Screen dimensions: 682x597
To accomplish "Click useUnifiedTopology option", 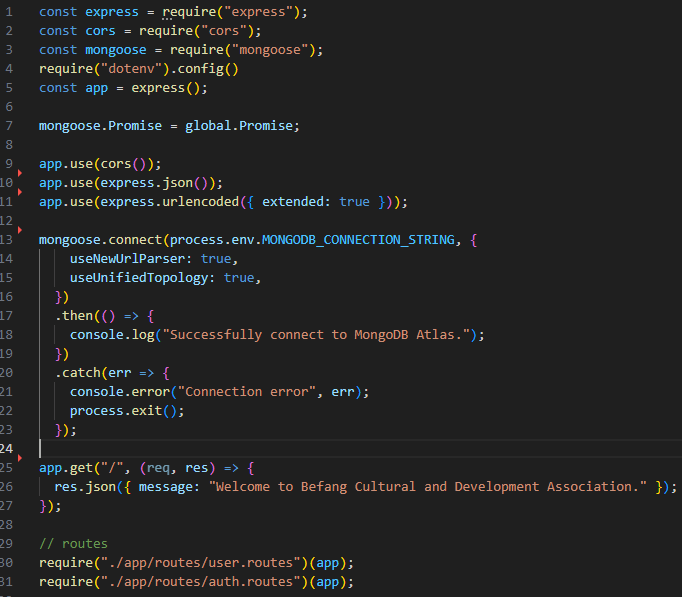I will coord(139,278).
